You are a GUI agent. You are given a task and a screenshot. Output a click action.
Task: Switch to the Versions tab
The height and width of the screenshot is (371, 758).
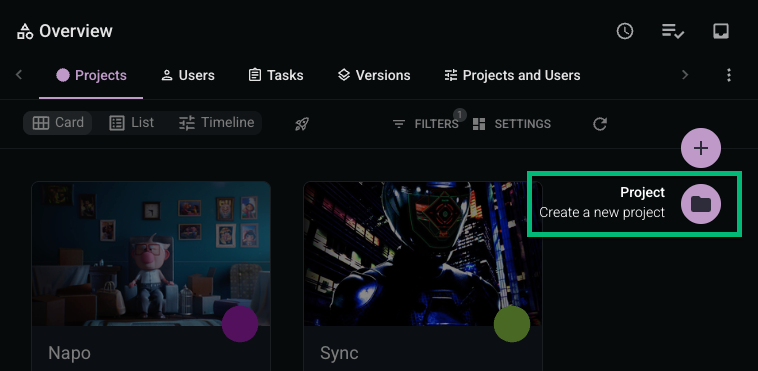pyautogui.click(x=374, y=75)
